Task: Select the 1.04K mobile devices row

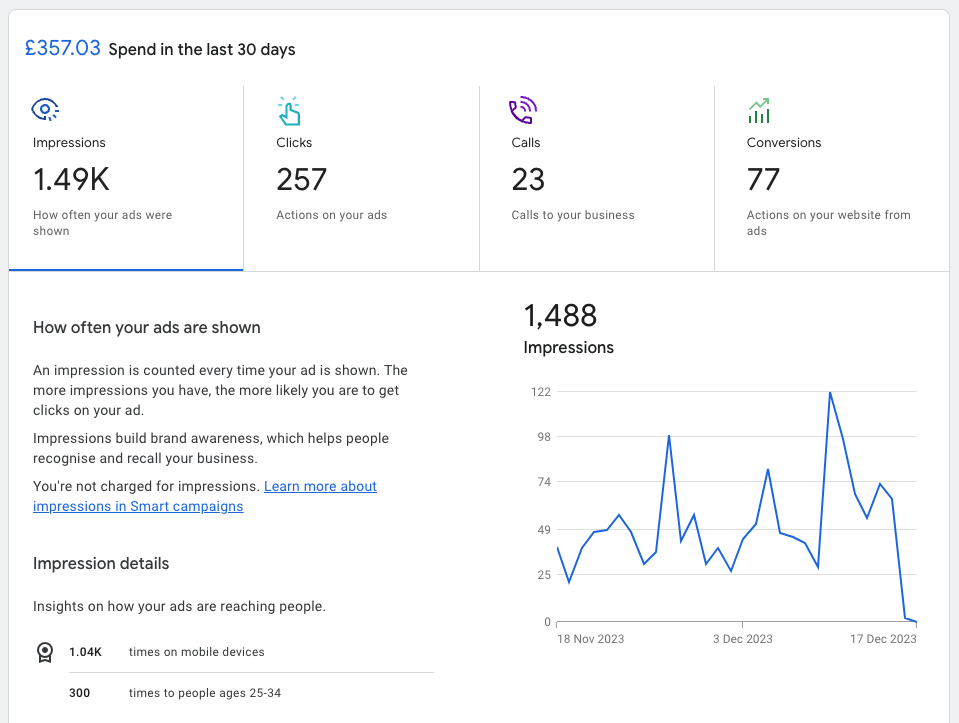Action: [x=235, y=652]
